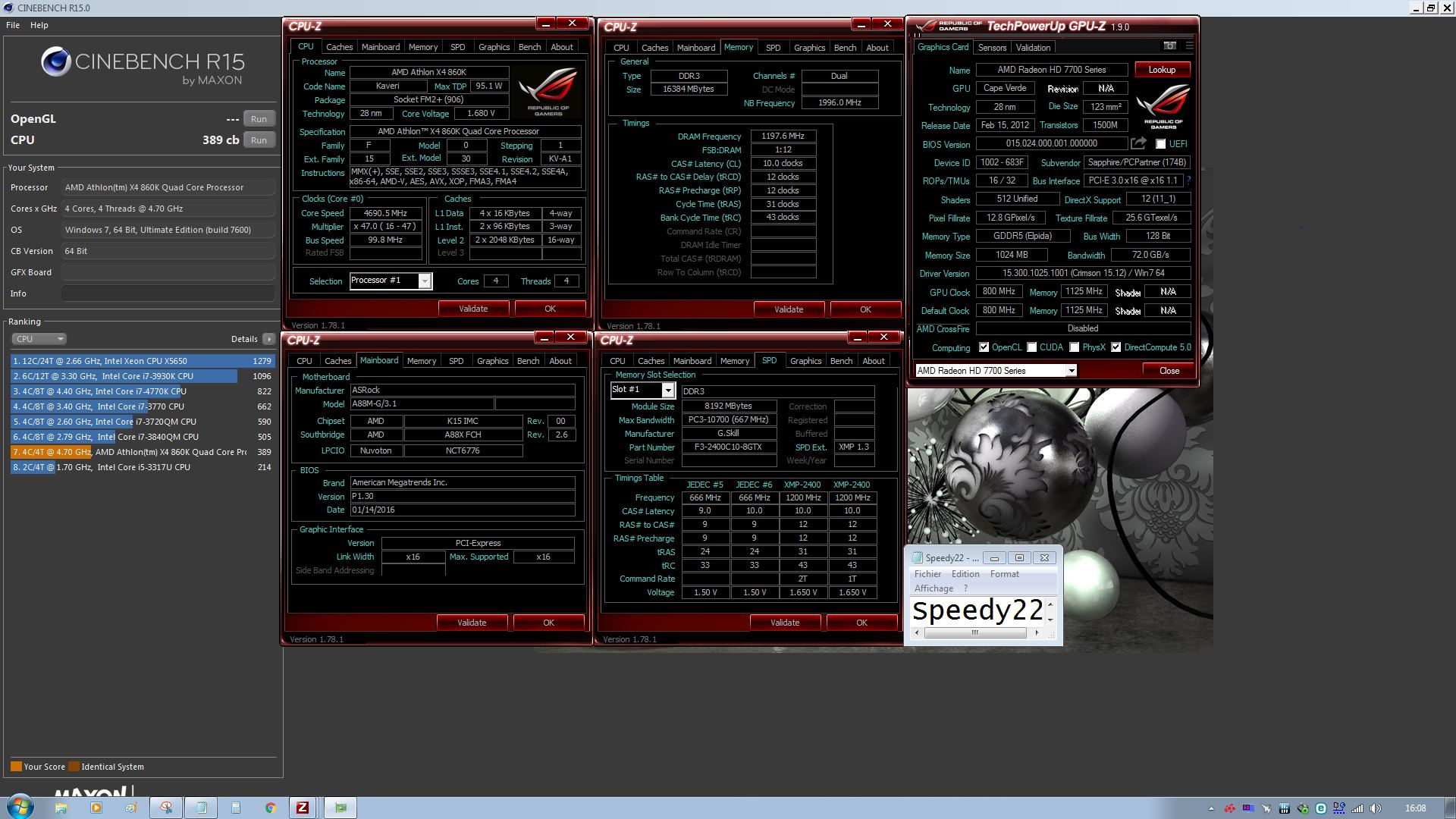Image resolution: width=1456 pixels, height=819 pixels.
Task: Open the Fichier menu in Speedy22 Notepad
Action: coord(927,574)
